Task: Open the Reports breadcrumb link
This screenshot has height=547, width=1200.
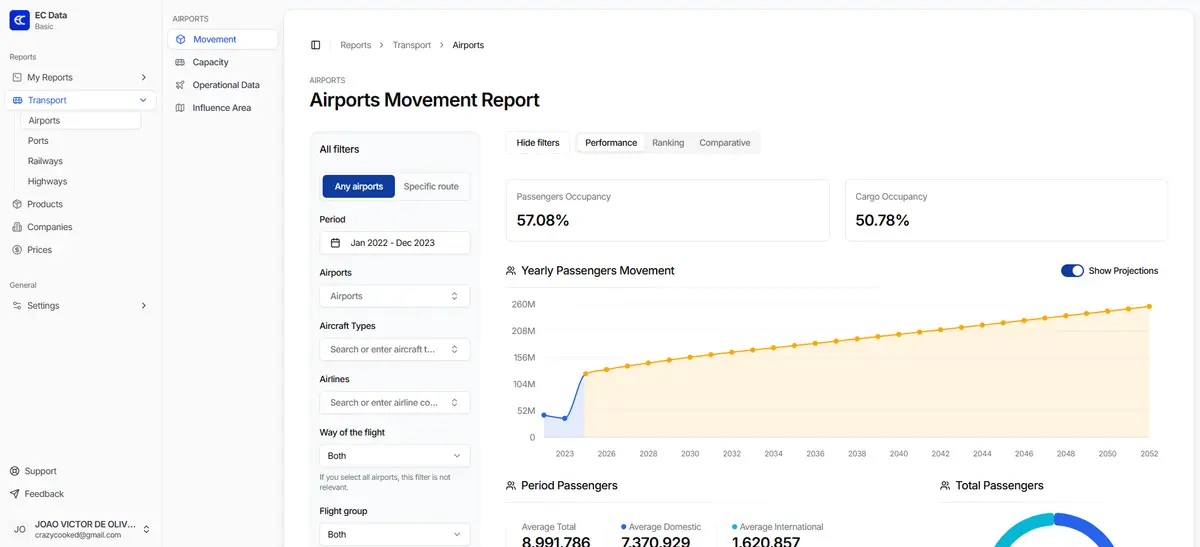Action: click(x=355, y=45)
